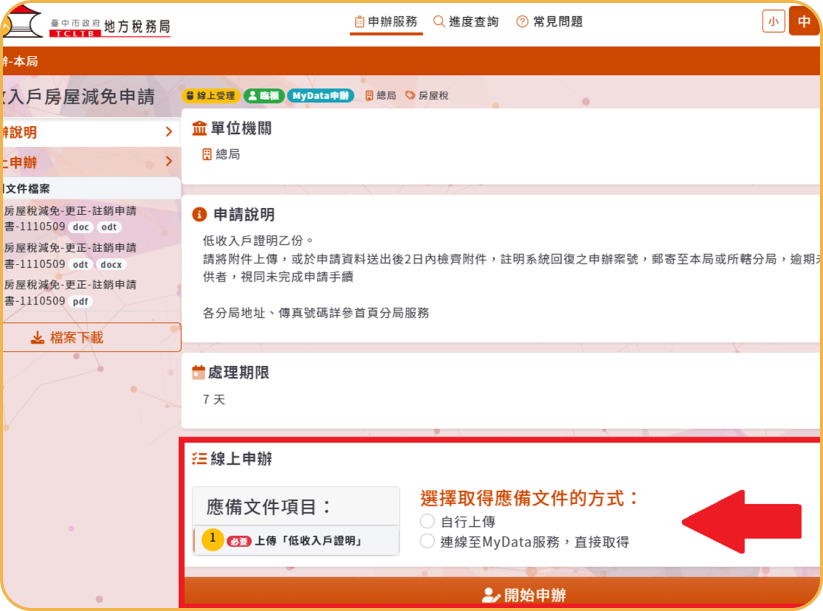Click the 處理期限 calendar icon

click(199, 373)
